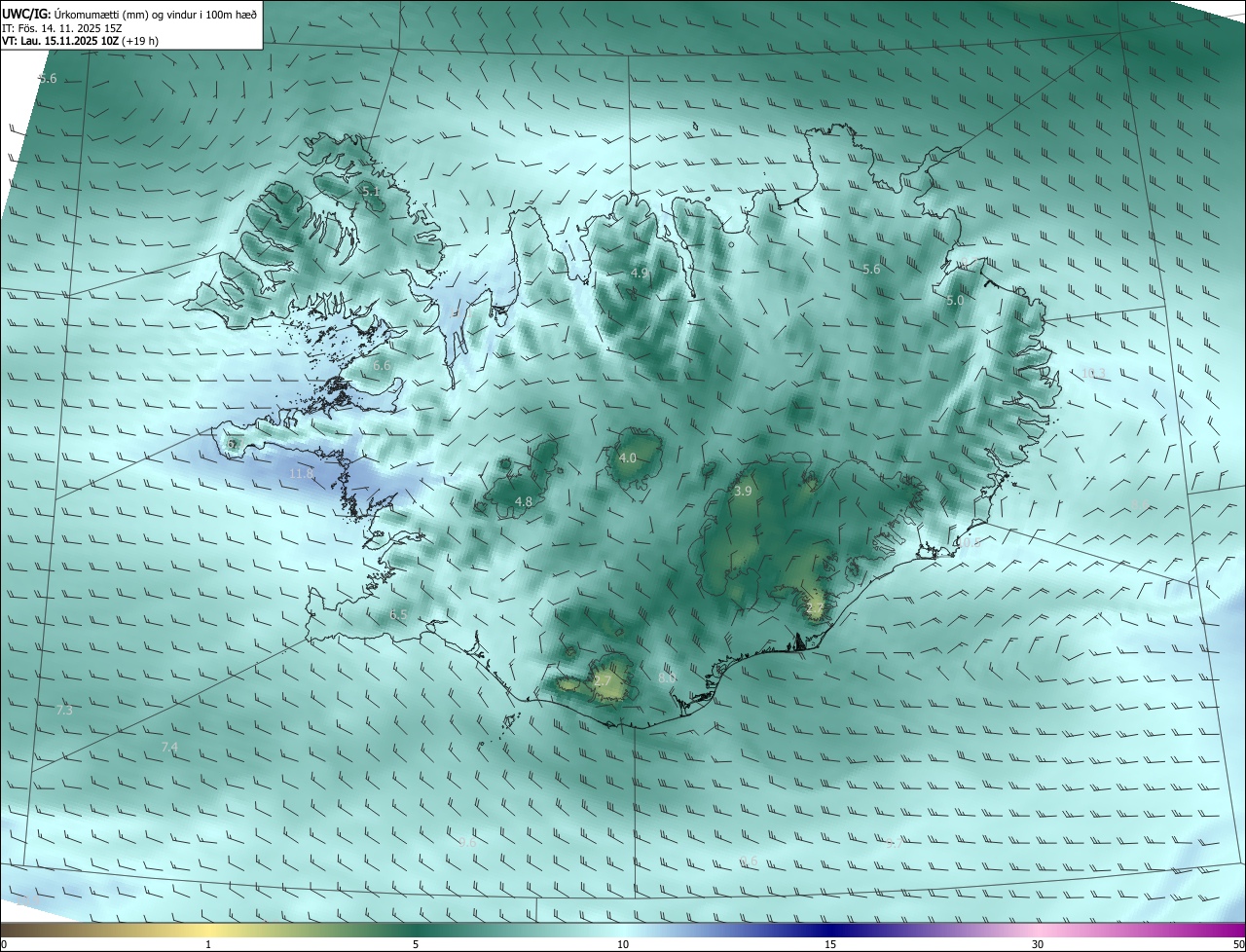Click the 5.0 value label

tap(954, 301)
